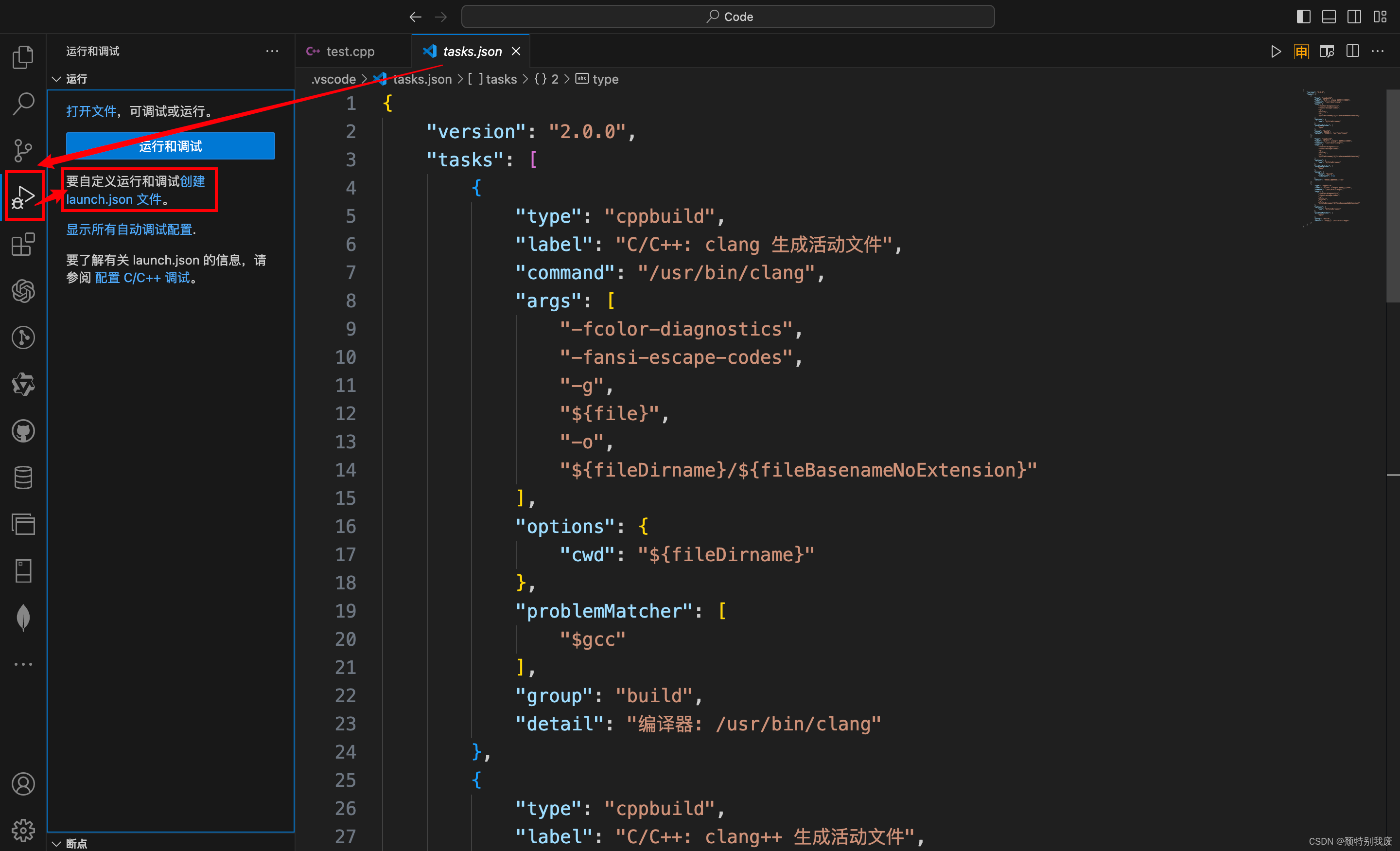
Task: Go forward with the right arrow
Action: coord(441,17)
